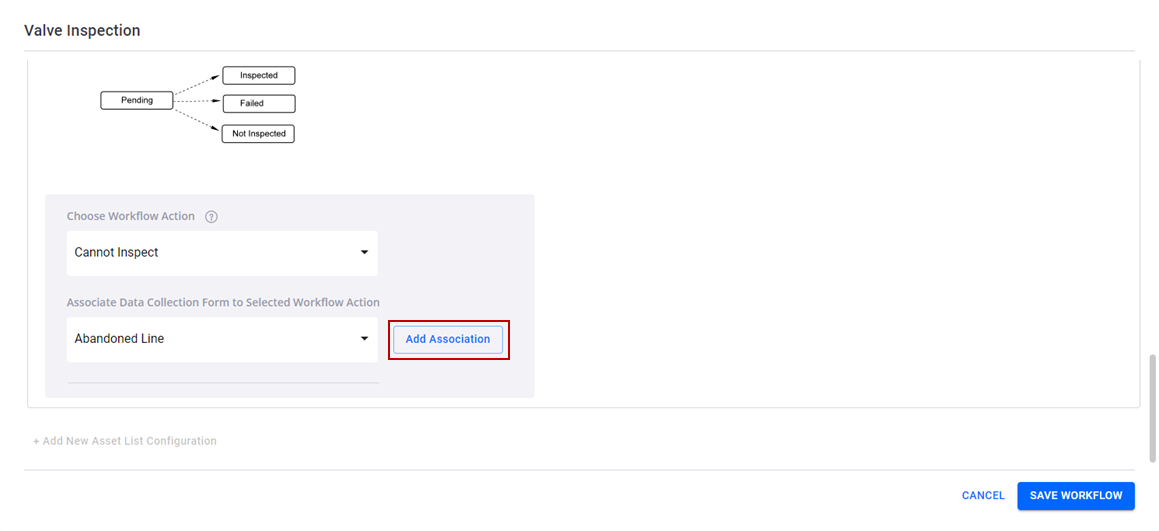Expand the Cannot Inspect dropdown arrow

364,253
